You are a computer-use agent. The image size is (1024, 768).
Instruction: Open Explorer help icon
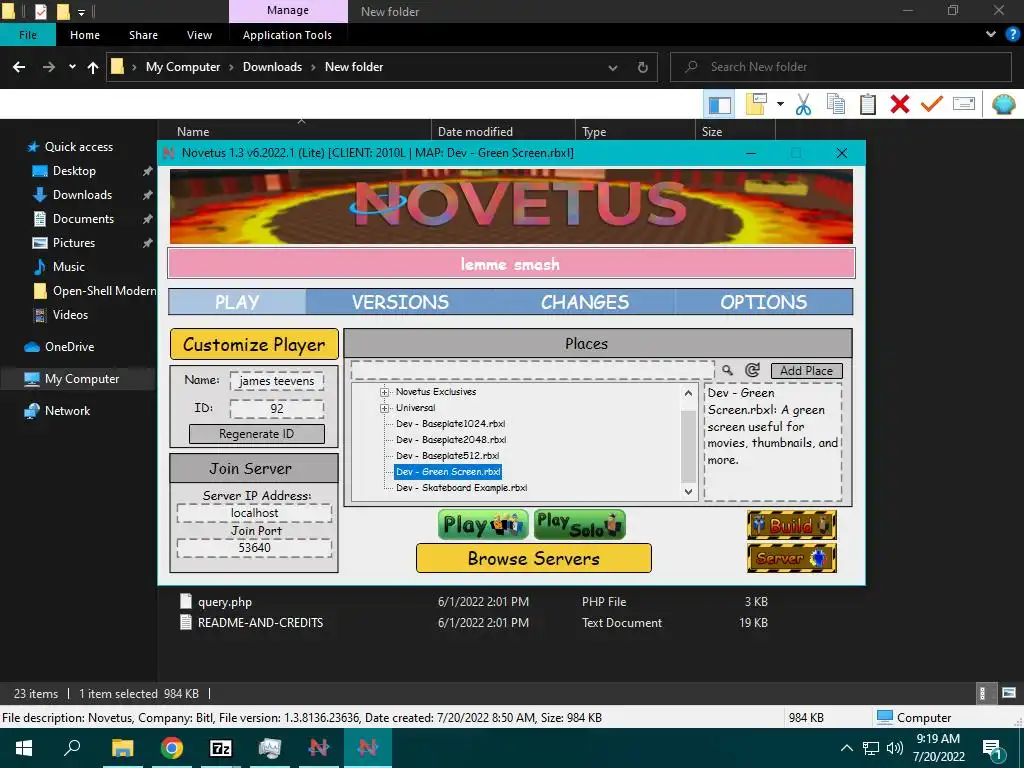1012,35
